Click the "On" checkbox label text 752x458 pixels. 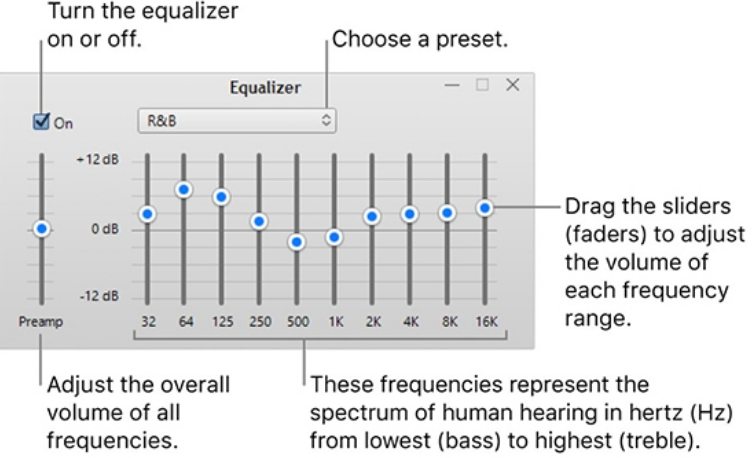click(x=63, y=123)
